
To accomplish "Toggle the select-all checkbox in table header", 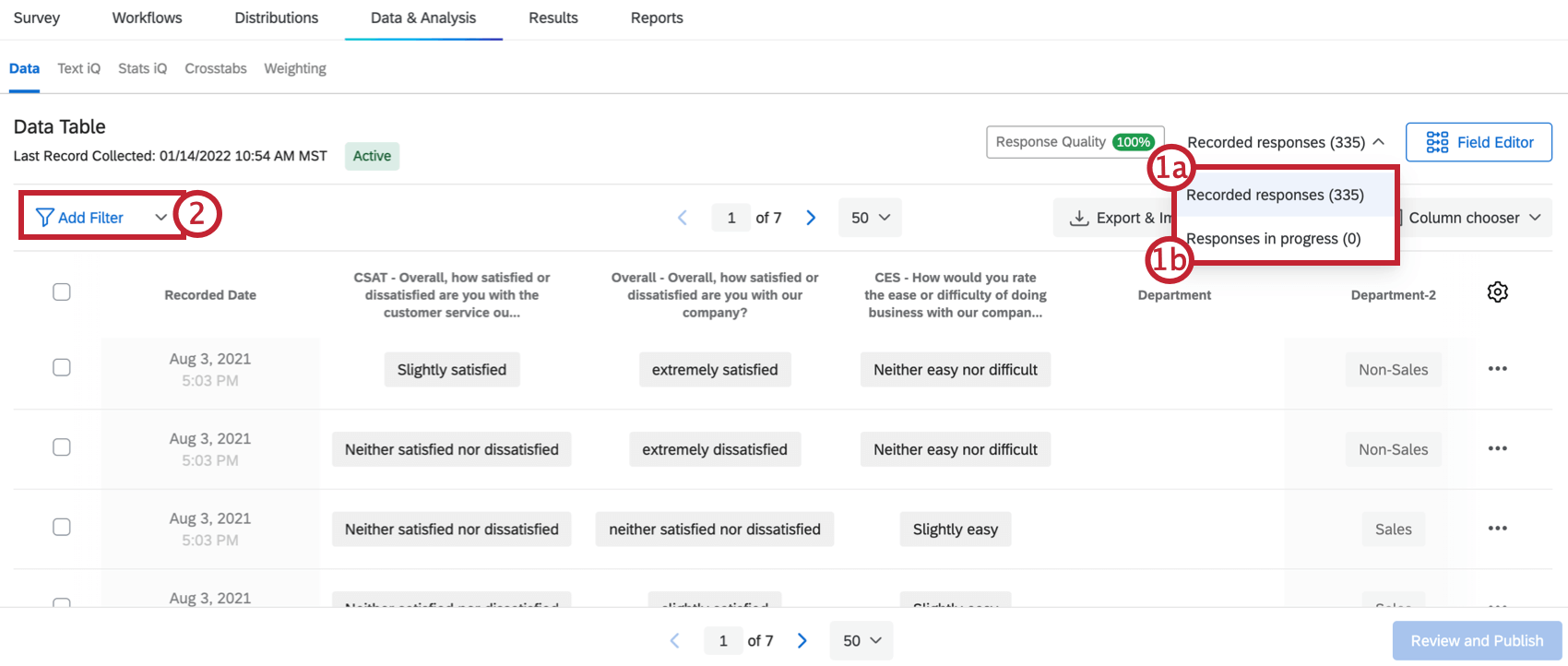I will [x=62, y=292].
